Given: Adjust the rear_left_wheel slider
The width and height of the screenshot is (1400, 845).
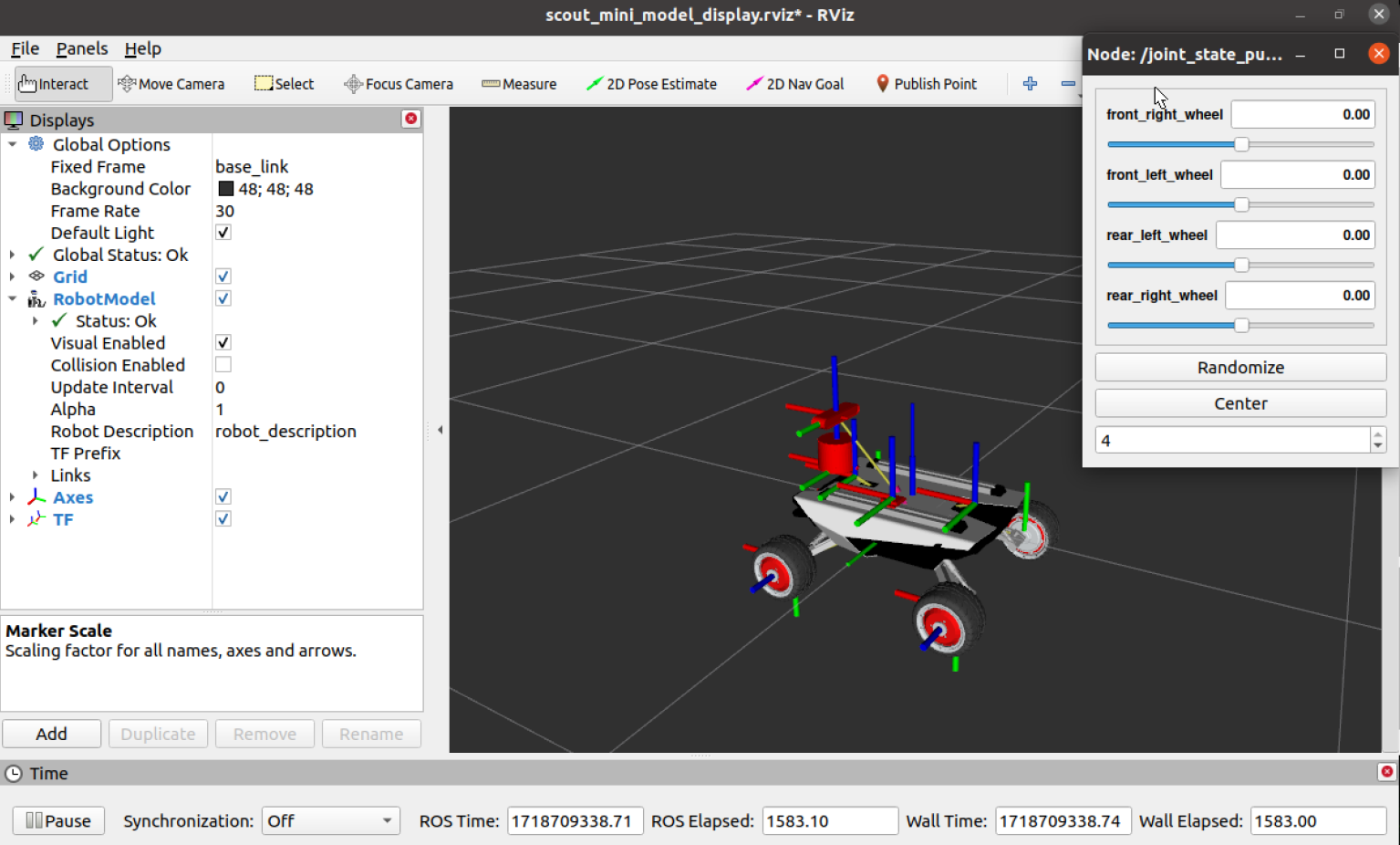Looking at the screenshot, I should click(x=1241, y=265).
